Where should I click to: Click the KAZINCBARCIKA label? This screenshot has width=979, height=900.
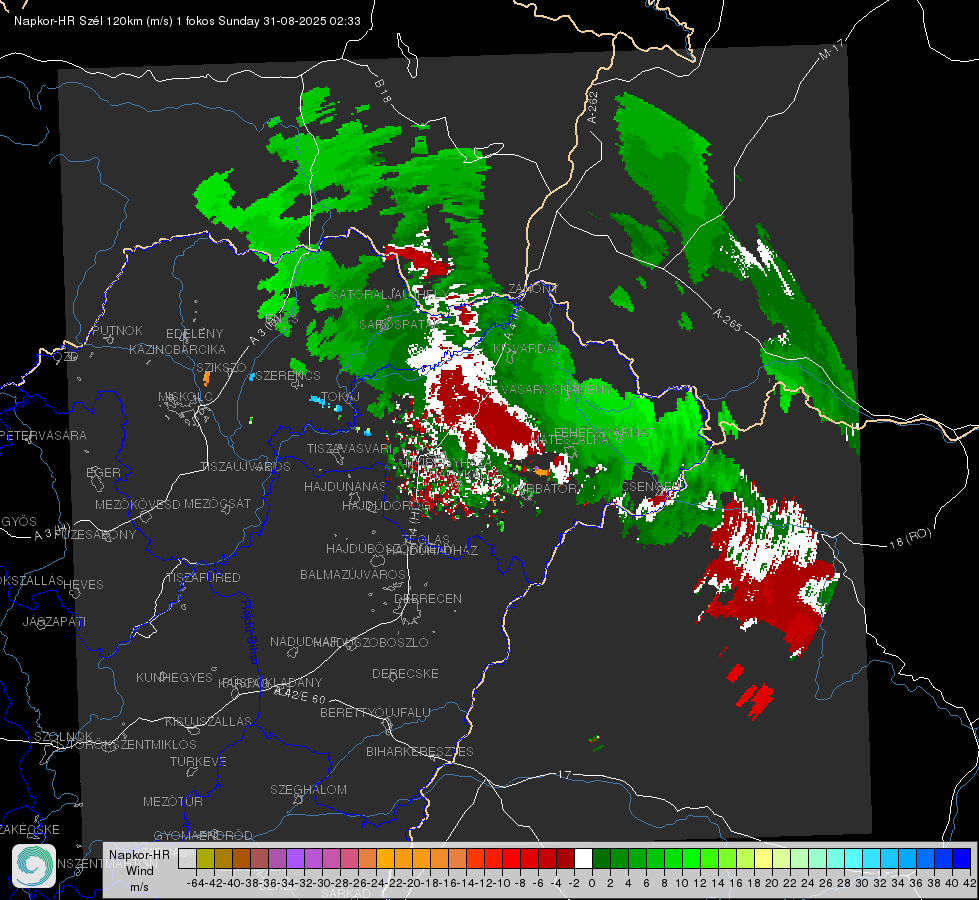pos(177,349)
